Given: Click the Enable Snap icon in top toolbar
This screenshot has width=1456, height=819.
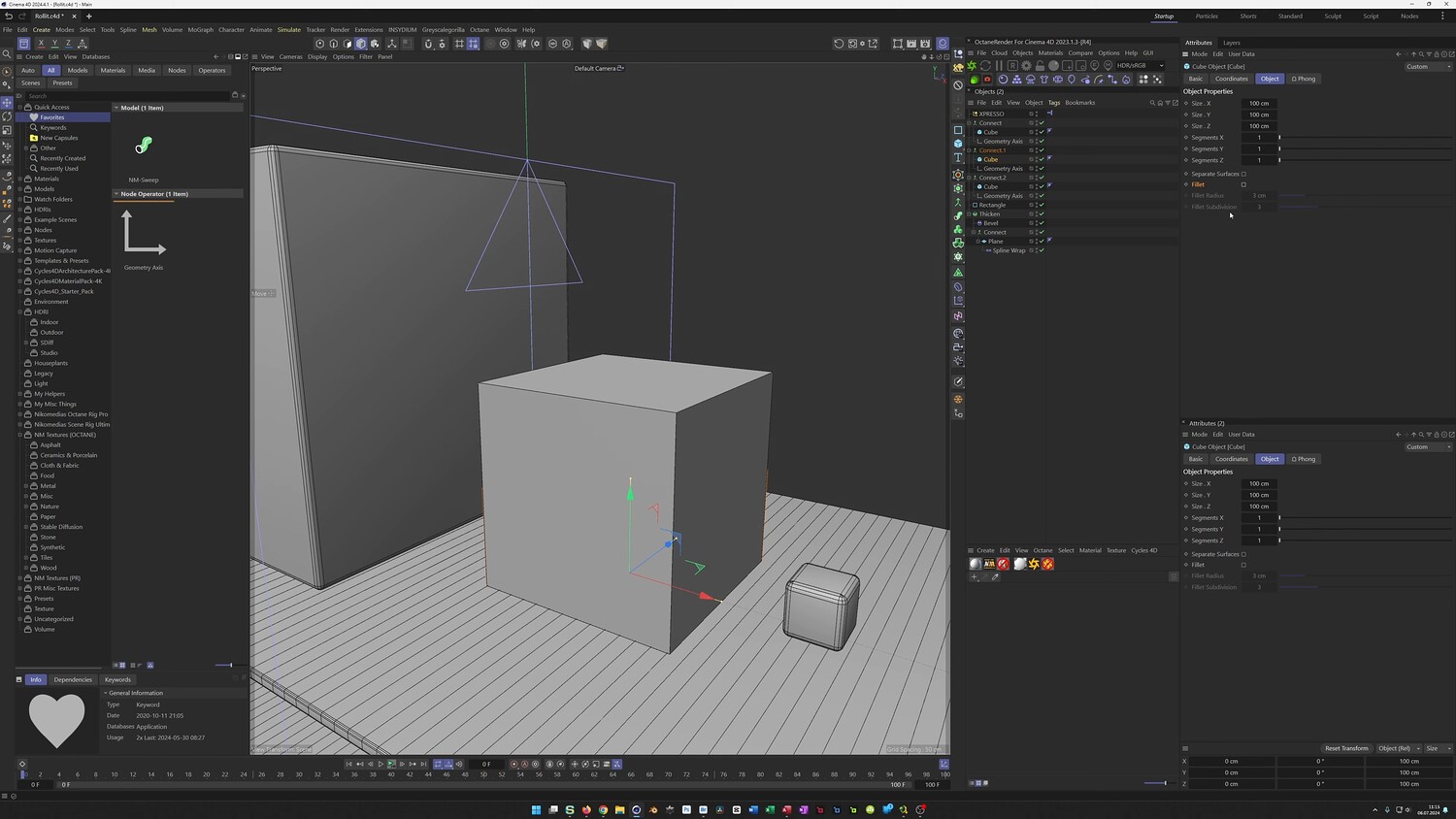Looking at the screenshot, I should point(428,44).
